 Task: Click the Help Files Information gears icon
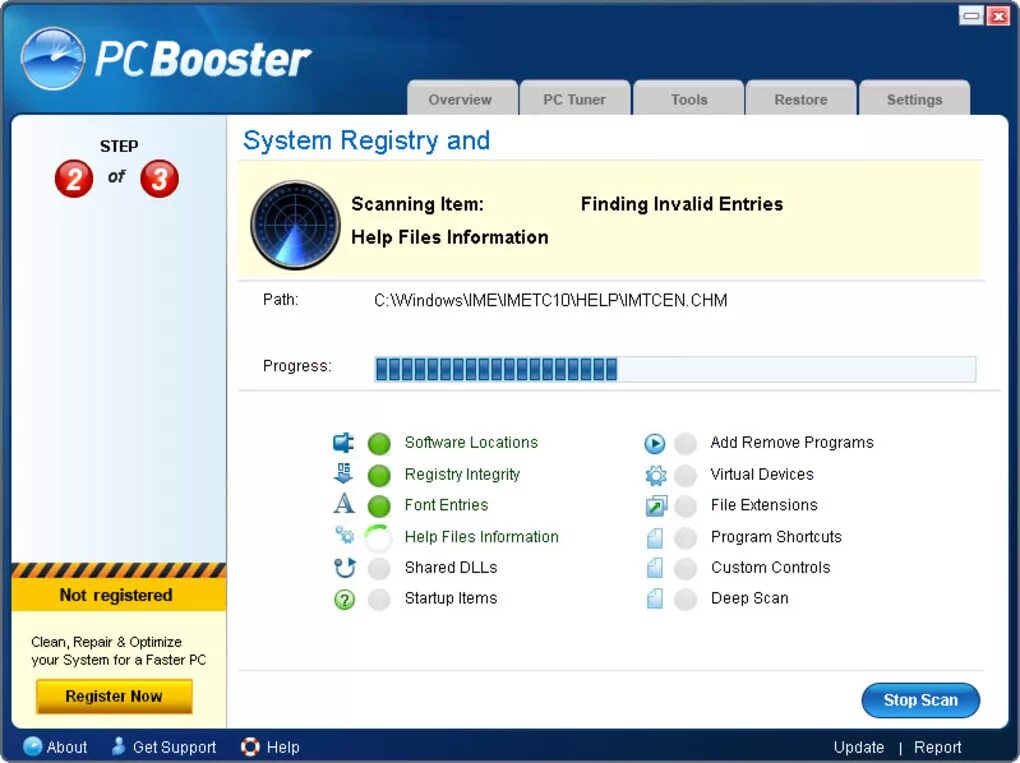click(x=344, y=535)
